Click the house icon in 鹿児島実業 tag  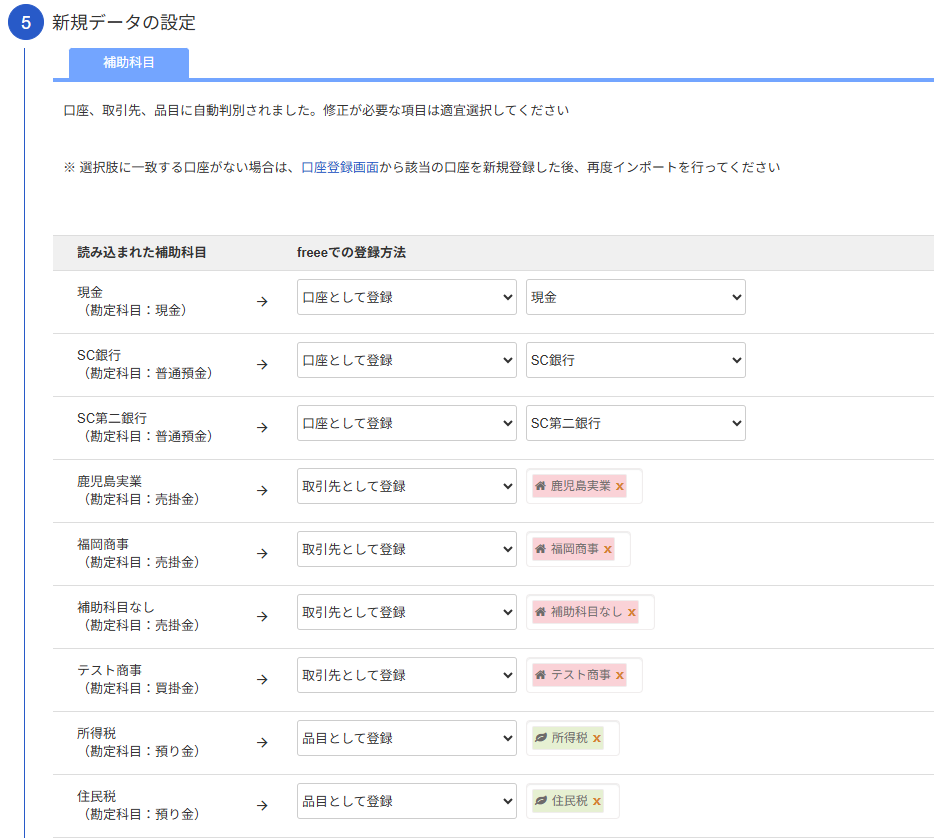[x=541, y=486]
